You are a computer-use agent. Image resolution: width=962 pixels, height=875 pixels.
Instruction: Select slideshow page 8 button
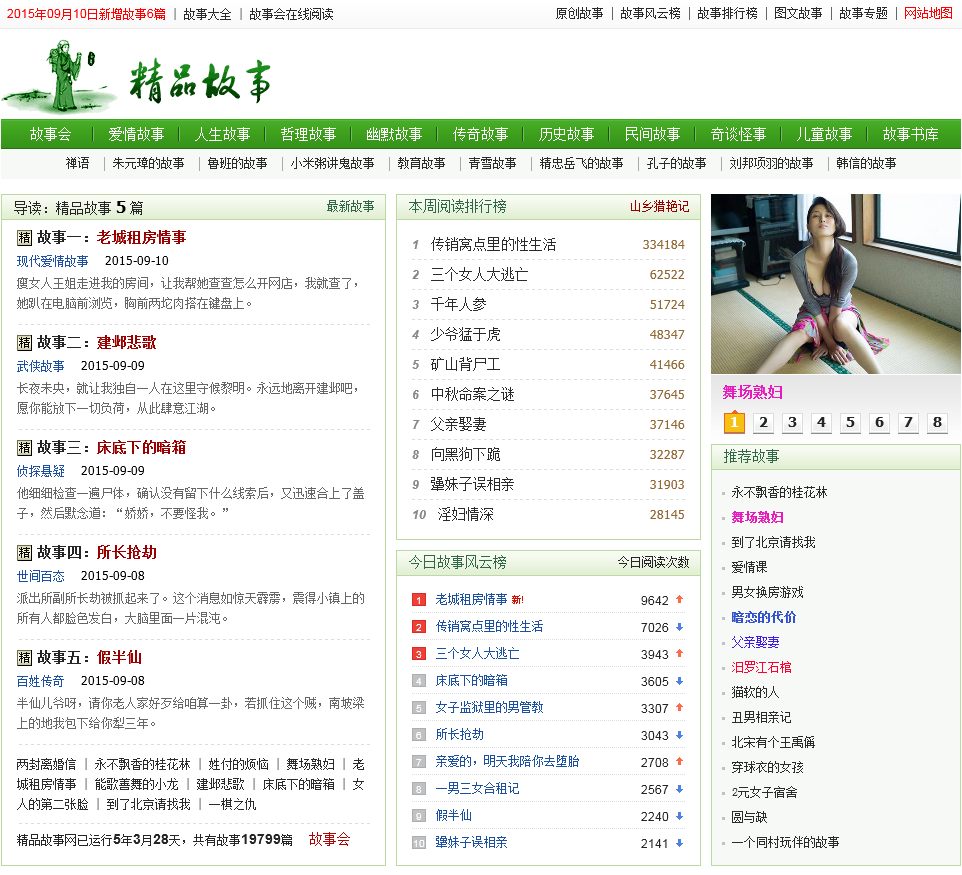point(937,422)
